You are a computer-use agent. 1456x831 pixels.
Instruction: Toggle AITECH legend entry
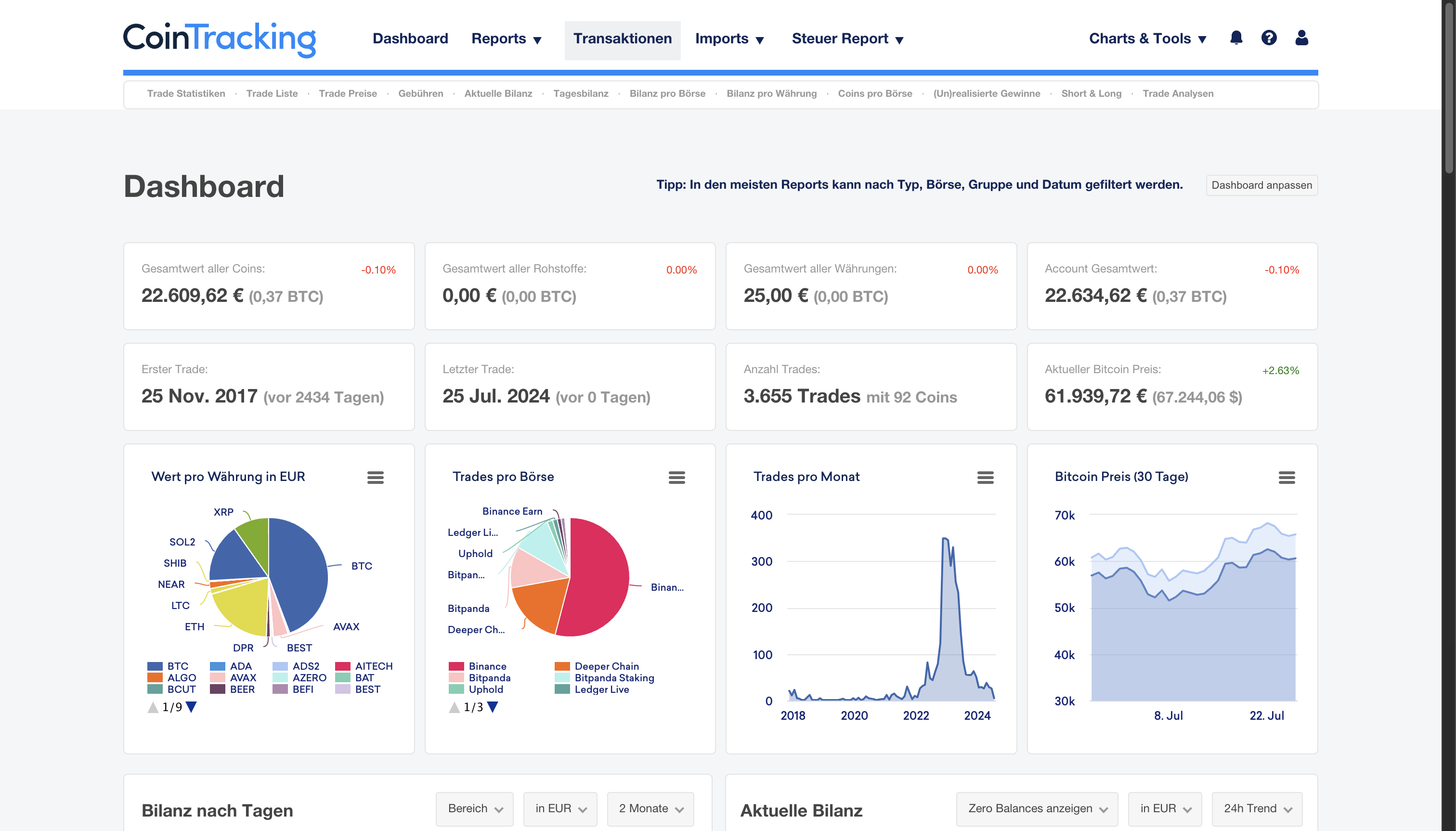[x=364, y=666]
